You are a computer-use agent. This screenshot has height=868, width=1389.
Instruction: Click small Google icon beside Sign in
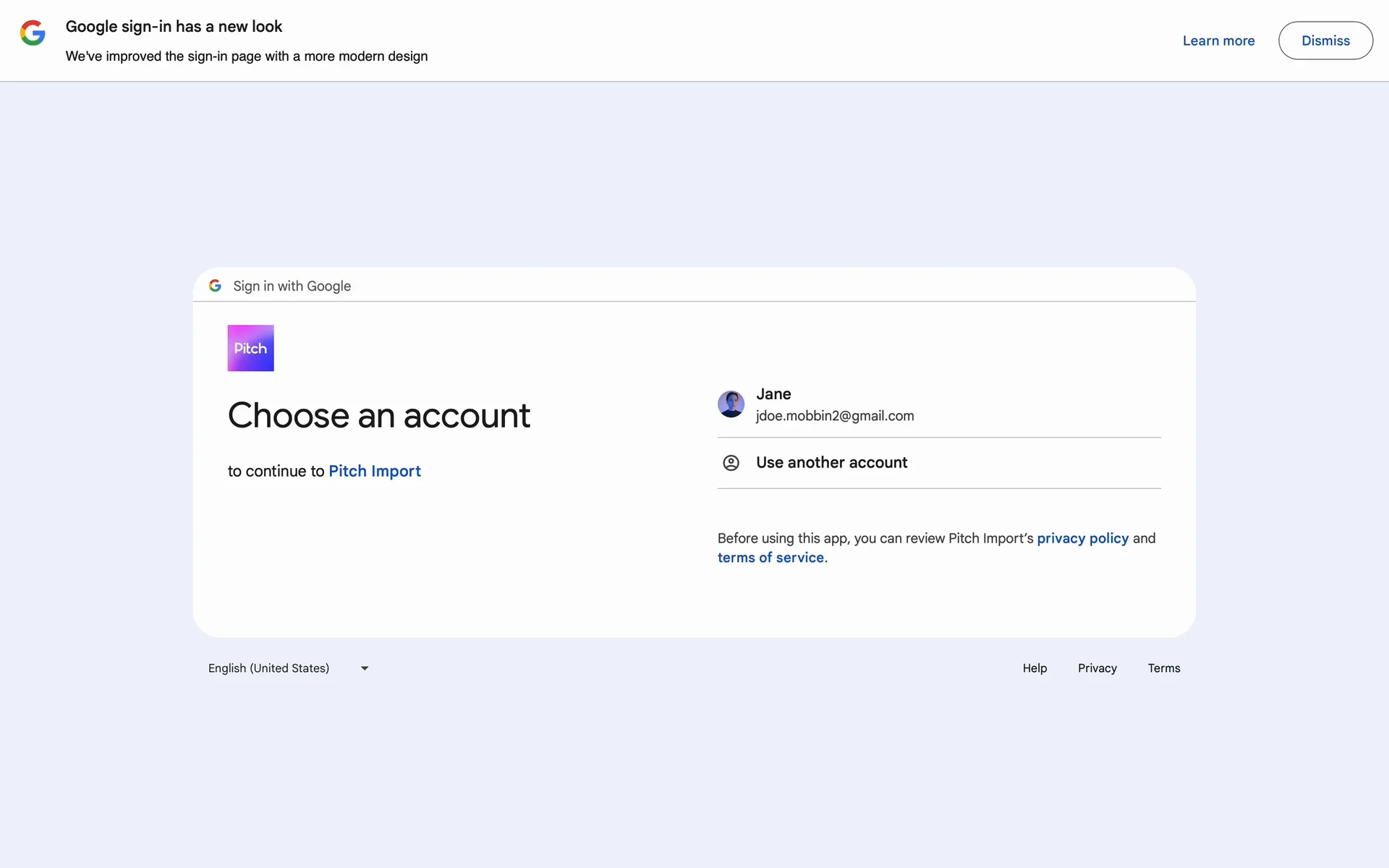click(215, 286)
